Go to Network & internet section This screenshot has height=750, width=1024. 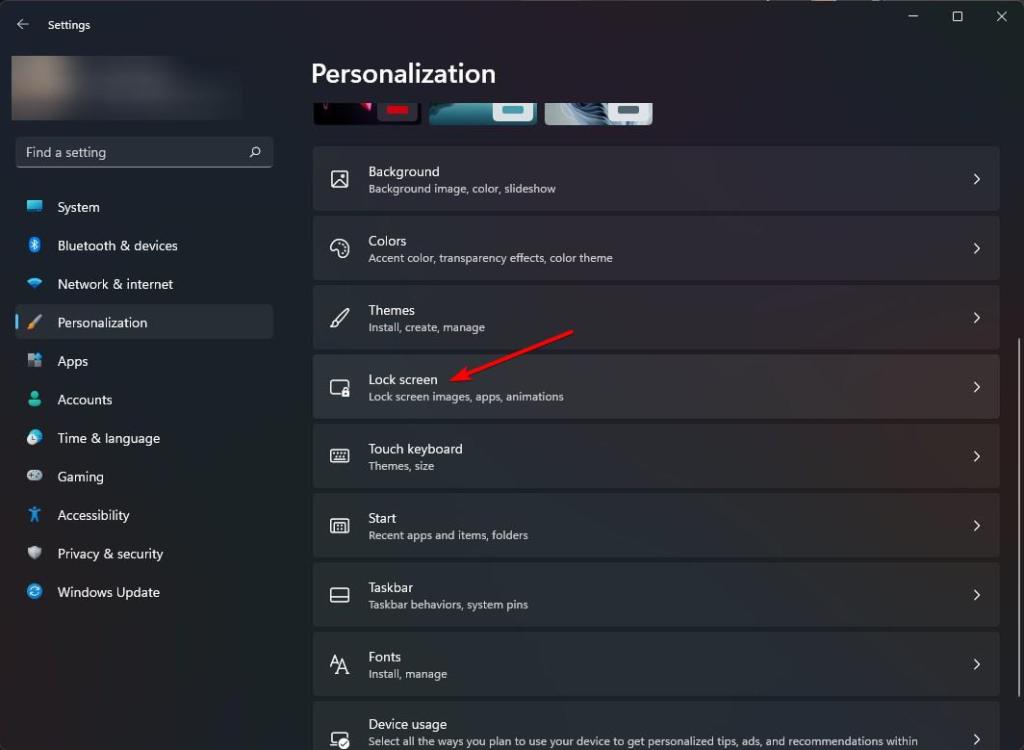pos(144,284)
